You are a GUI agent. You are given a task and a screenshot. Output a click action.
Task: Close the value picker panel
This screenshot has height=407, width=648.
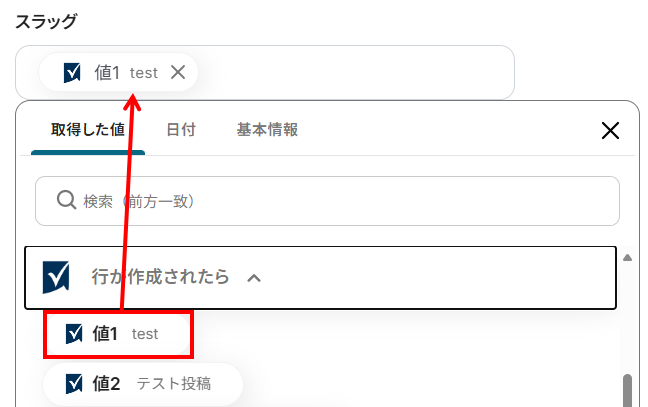click(x=610, y=130)
